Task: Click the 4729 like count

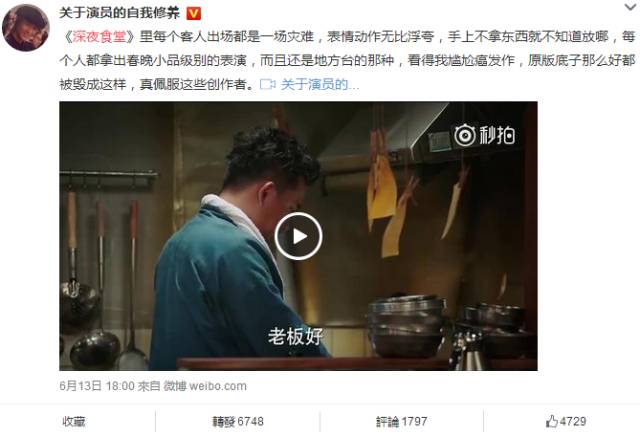Action: [573, 421]
